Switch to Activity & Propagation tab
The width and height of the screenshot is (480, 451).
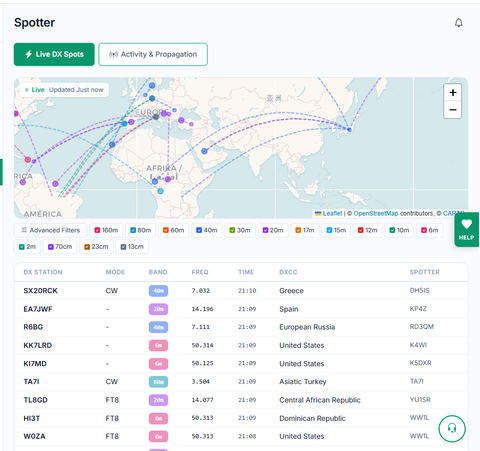coord(153,54)
